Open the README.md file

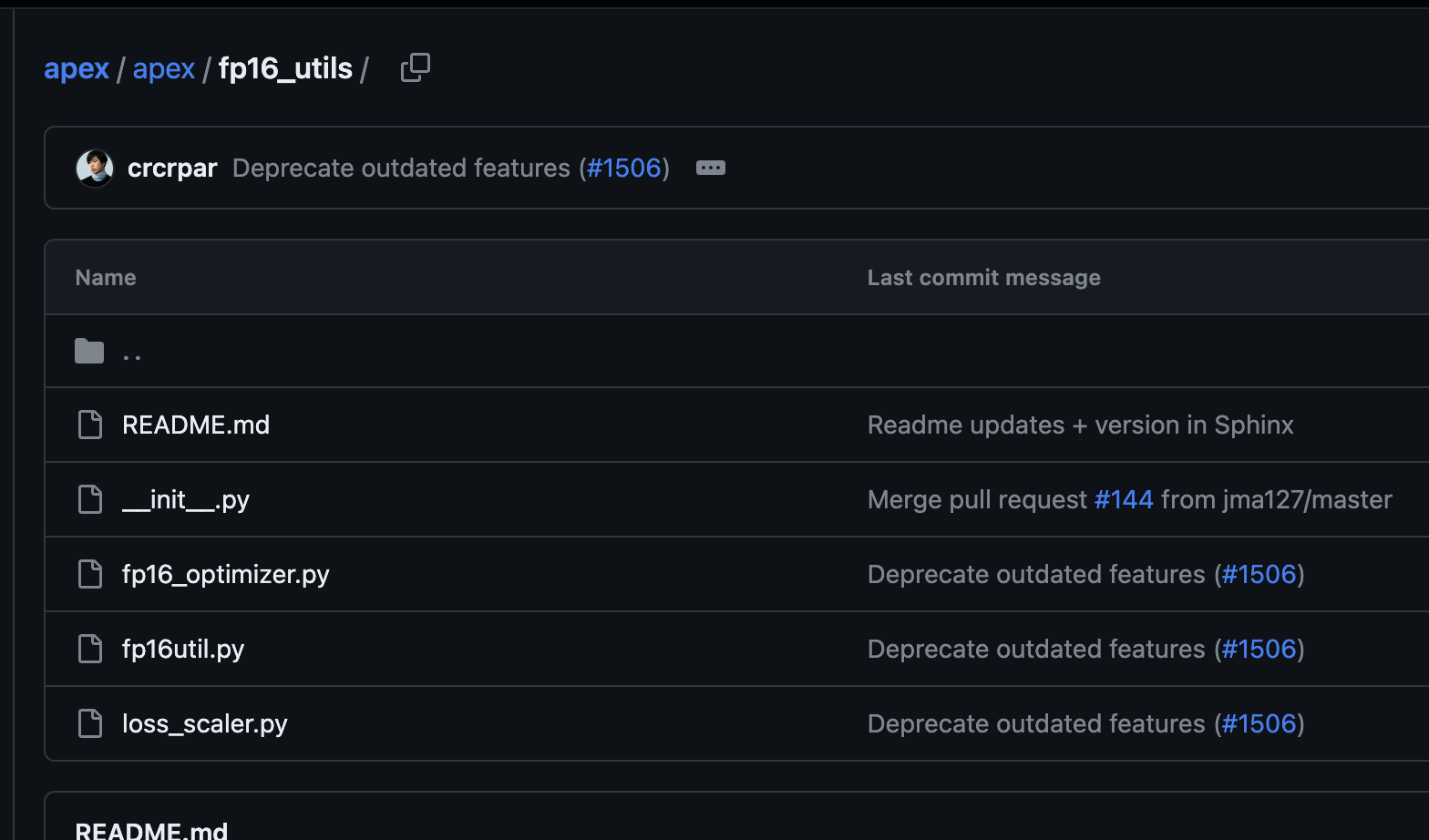[196, 425]
